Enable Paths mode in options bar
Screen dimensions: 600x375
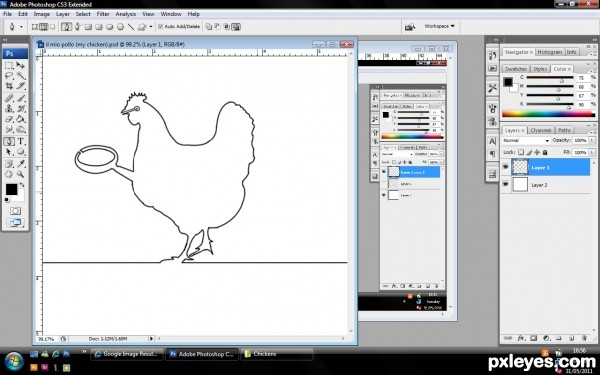44,27
